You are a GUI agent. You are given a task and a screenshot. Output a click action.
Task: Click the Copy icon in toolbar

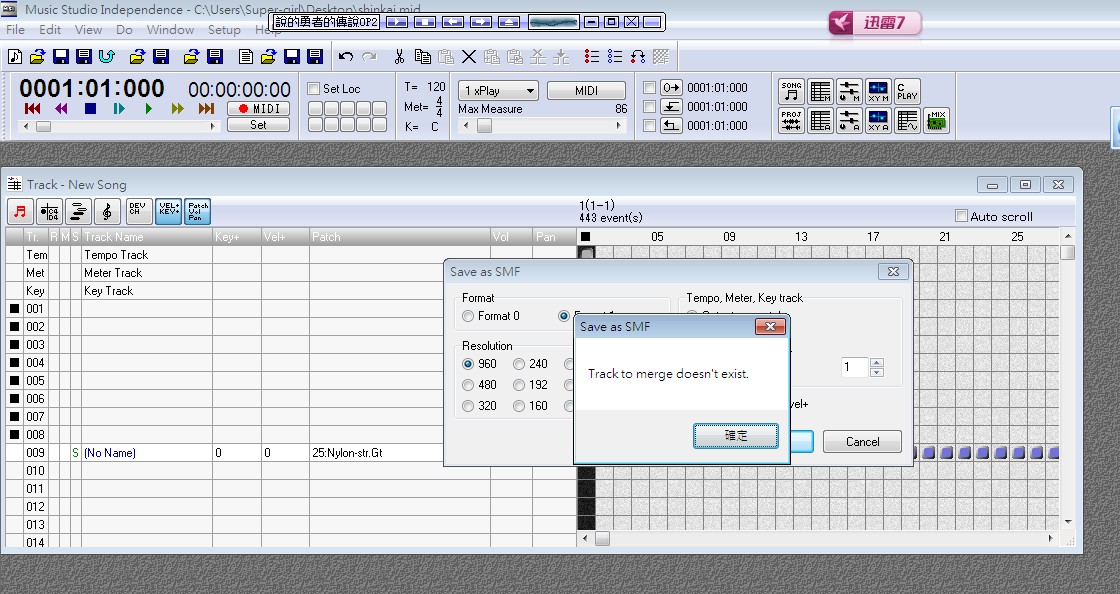point(422,56)
